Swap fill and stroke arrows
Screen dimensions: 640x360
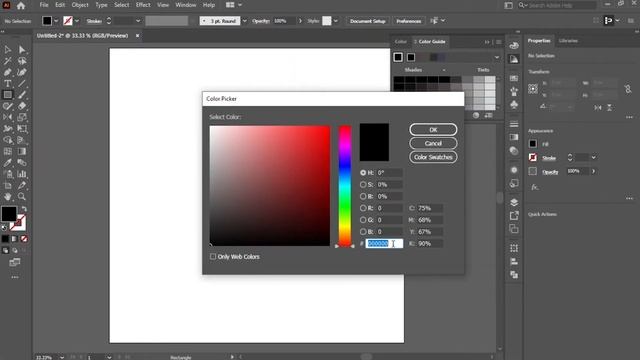tap(24, 209)
